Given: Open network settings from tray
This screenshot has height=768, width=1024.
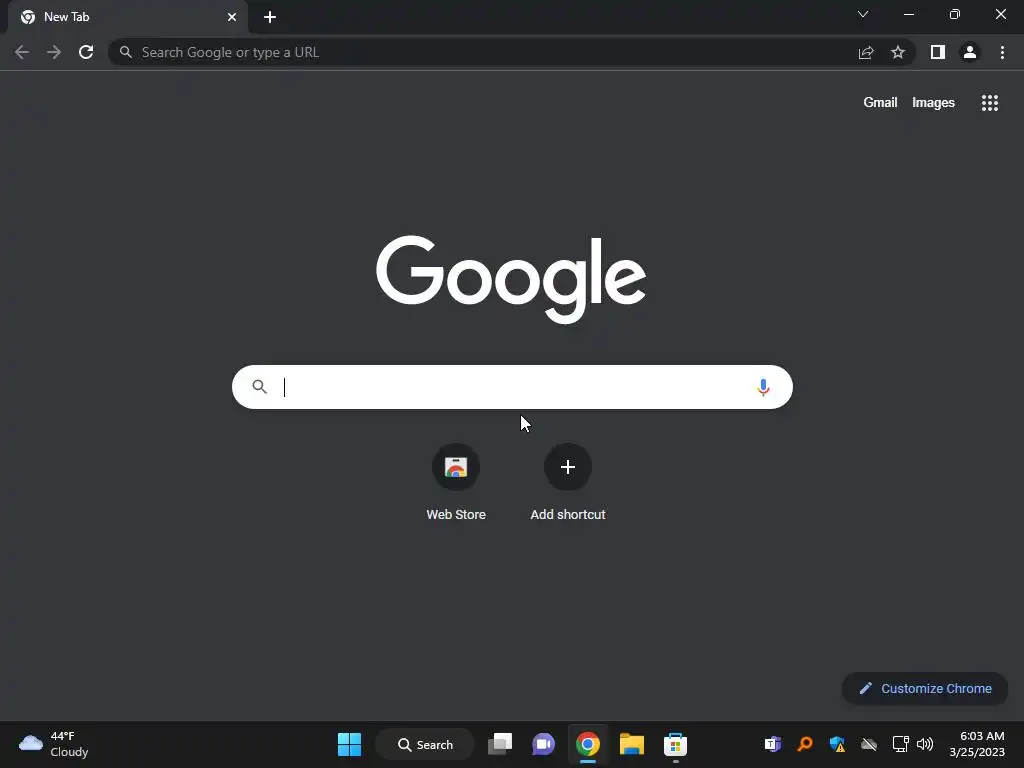Looking at the screenshot, I should coord(901,744).
